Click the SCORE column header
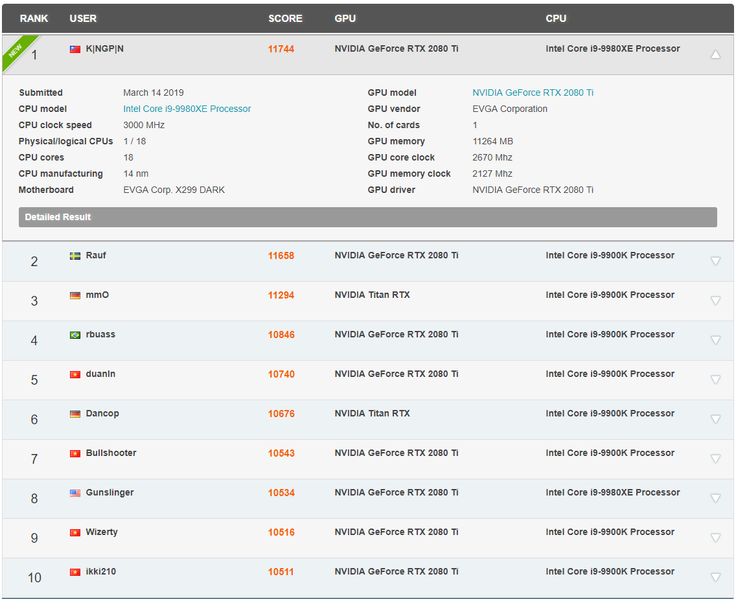736x599 pixels. point(285,19)
